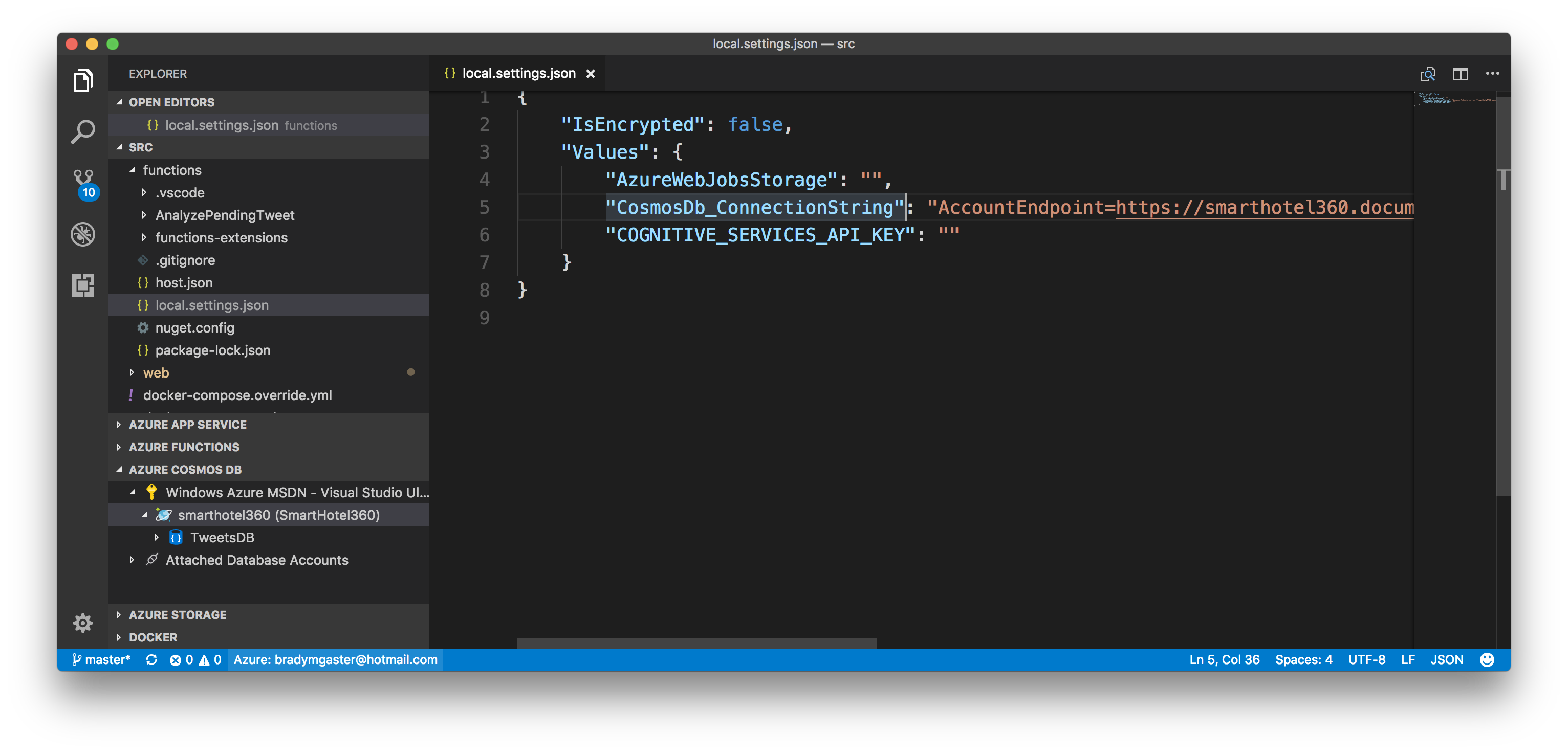1568x753 pixels.
Task: Open the editor More Actions ellipsis
Action: tap(1493, 74)
